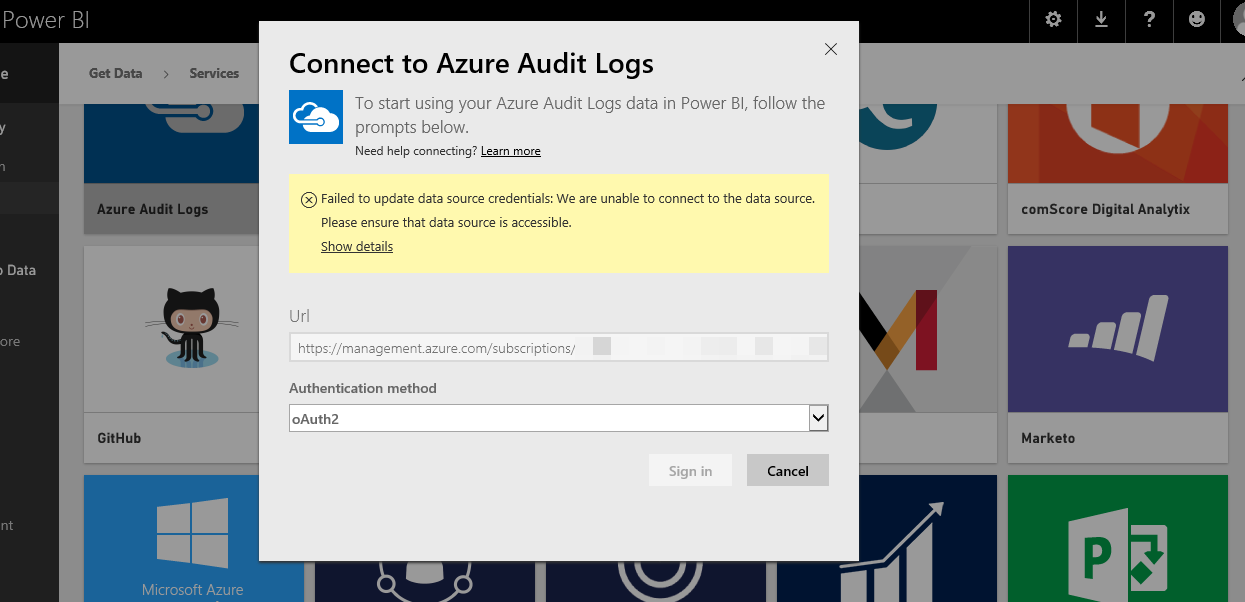Select the Azure Audit Logs tile label
Screen dimensions: 1245x602
(153, 209)
